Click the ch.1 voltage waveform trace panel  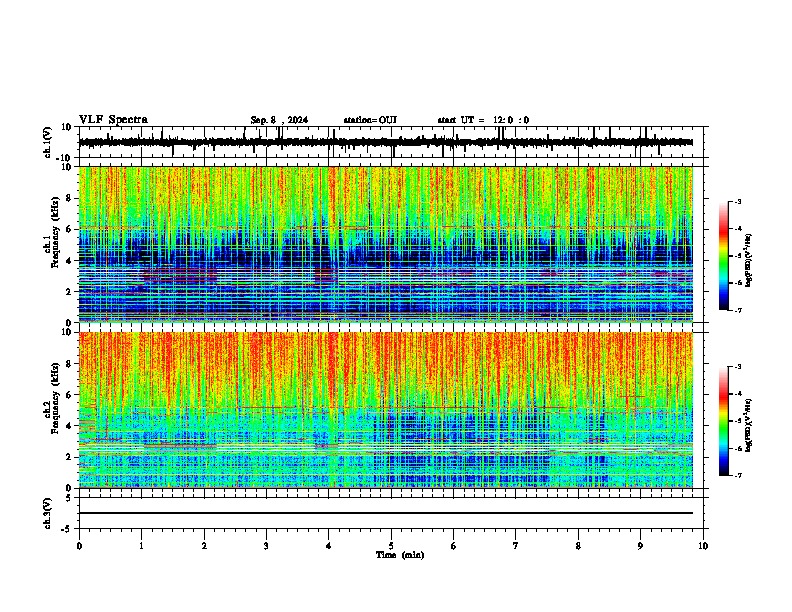pyautogui.click(x=391, y=142)
